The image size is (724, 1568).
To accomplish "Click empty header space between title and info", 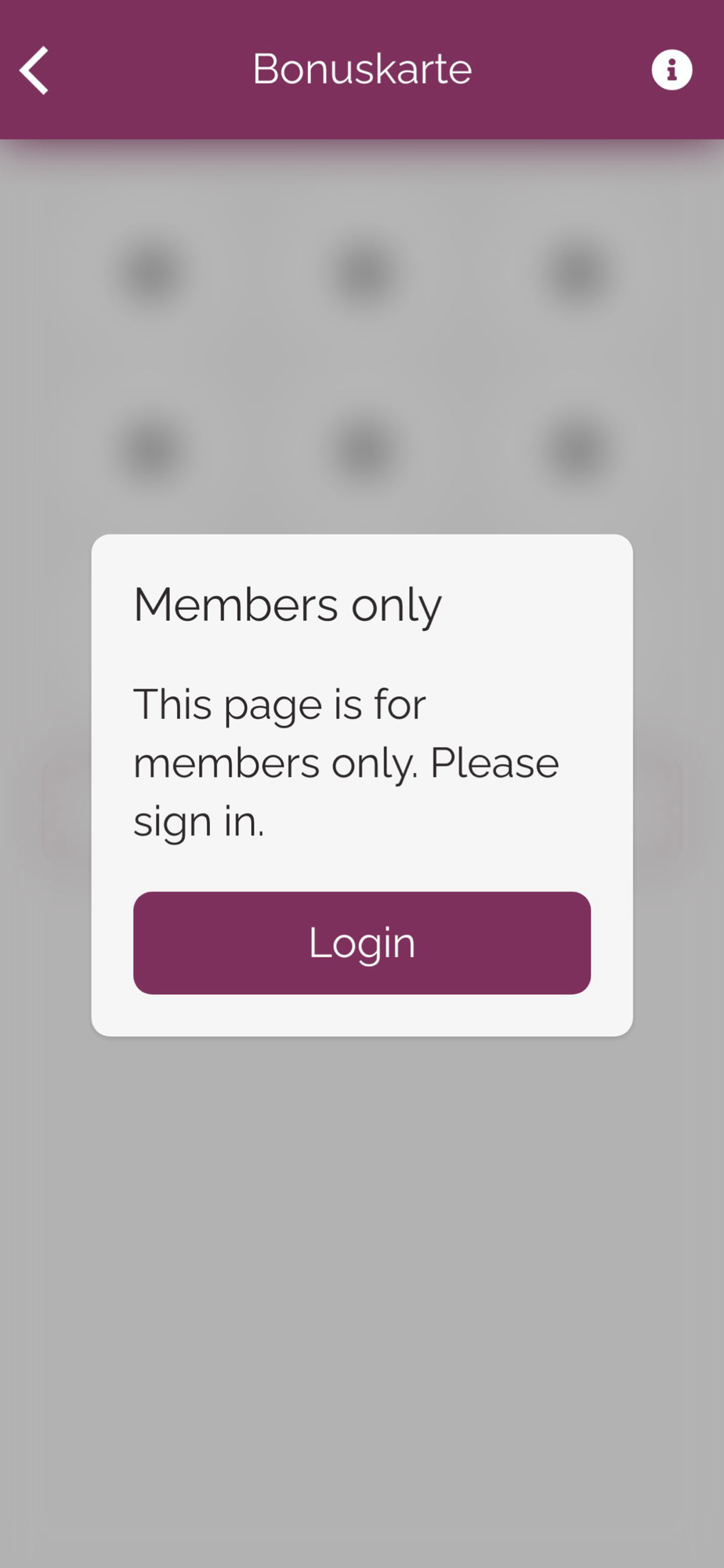I will point(561,70).
